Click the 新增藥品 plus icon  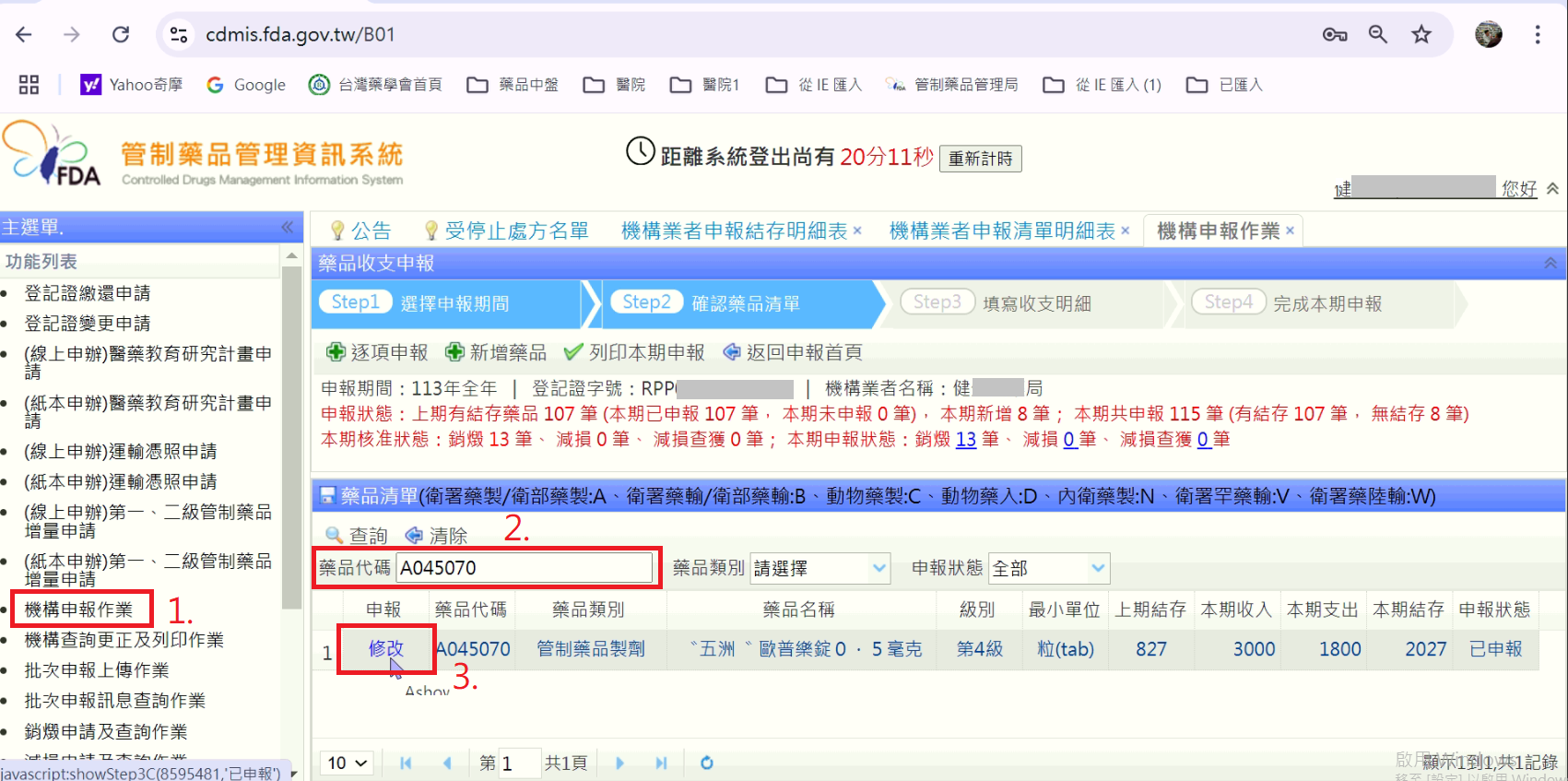454,352
